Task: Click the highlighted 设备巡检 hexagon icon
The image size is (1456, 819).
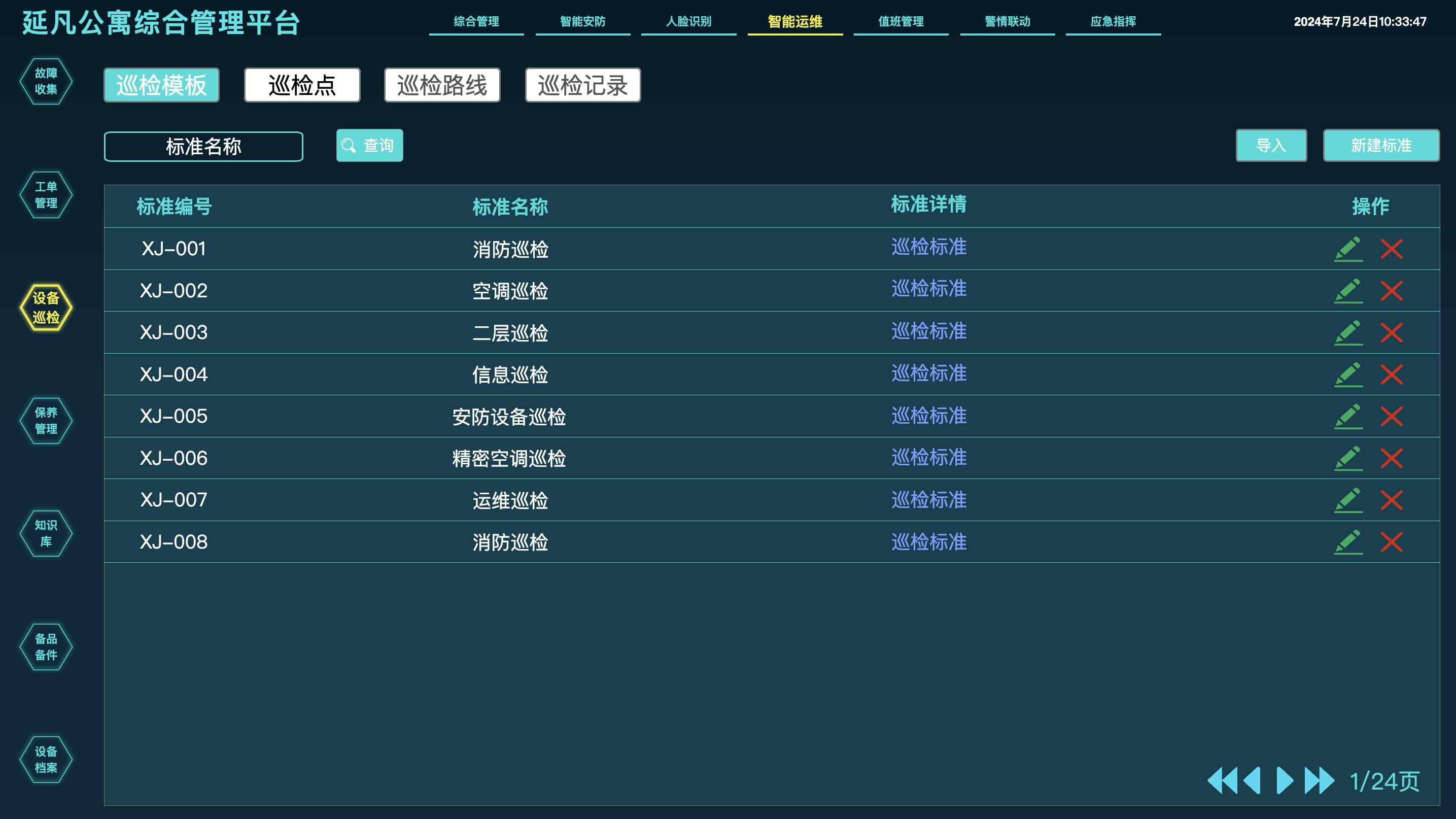Action: click(46, 308)
